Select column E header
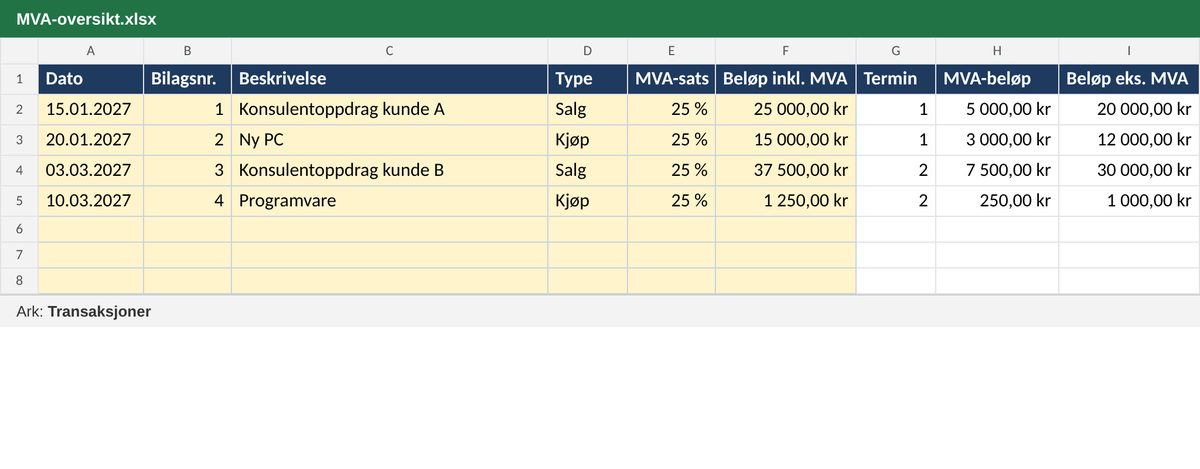This screenshot has width=1200, height=469. pyautogui.click(x=672, y=51)
